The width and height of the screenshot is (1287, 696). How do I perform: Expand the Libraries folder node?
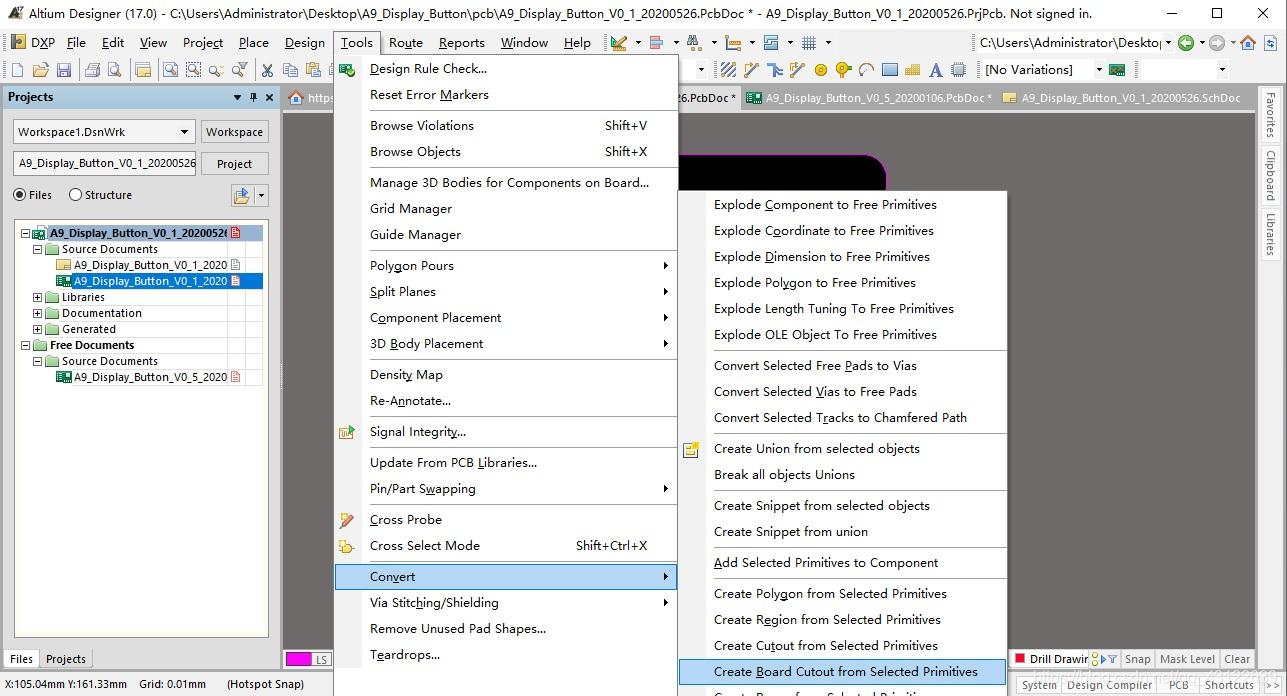pyautogui.click(x=38, y=297)
